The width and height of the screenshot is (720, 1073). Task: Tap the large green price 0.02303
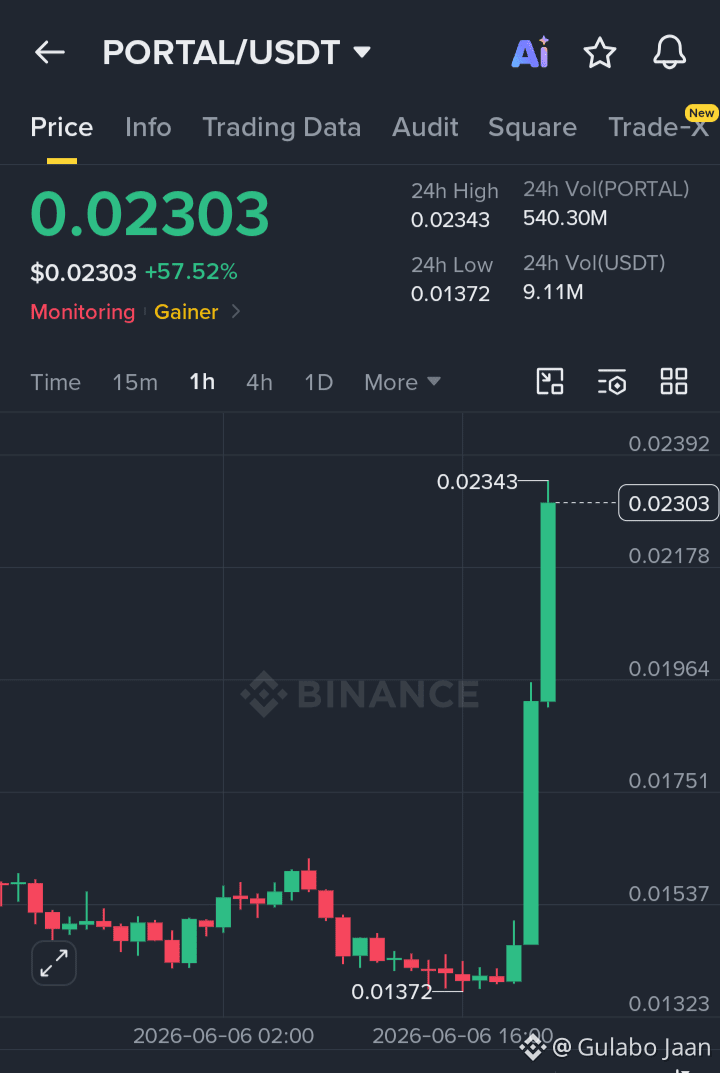click(x=150, y=214)
